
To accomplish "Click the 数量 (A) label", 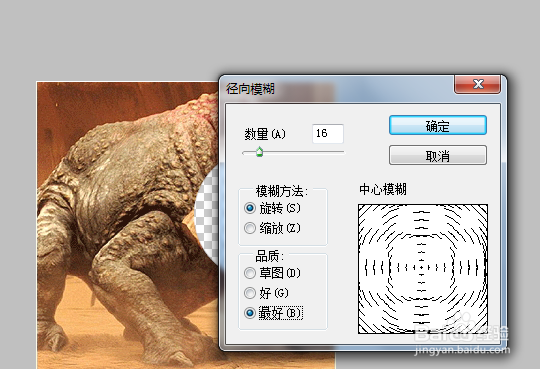I will [265, 134].
